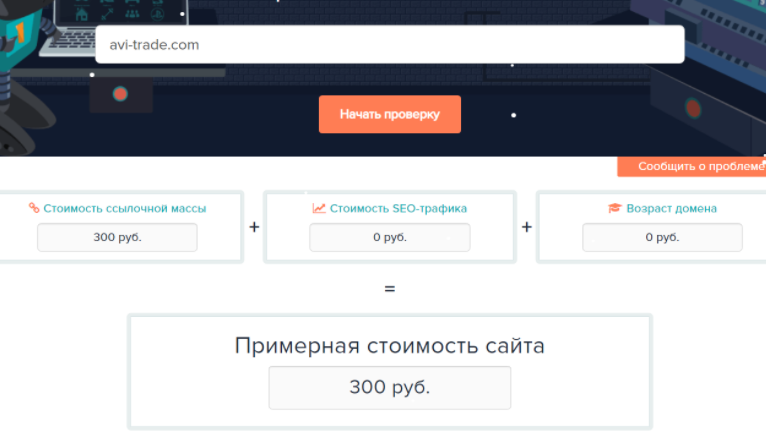Click the growth chart icon beside Стоимость SEO-трафика

pyautogui.click(x=319, y=208)
